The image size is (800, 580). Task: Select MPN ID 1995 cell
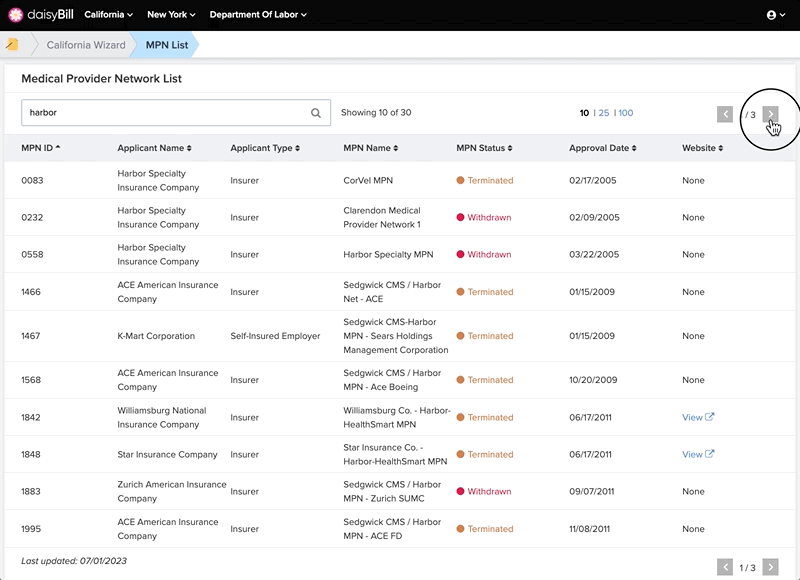(31, 528)
